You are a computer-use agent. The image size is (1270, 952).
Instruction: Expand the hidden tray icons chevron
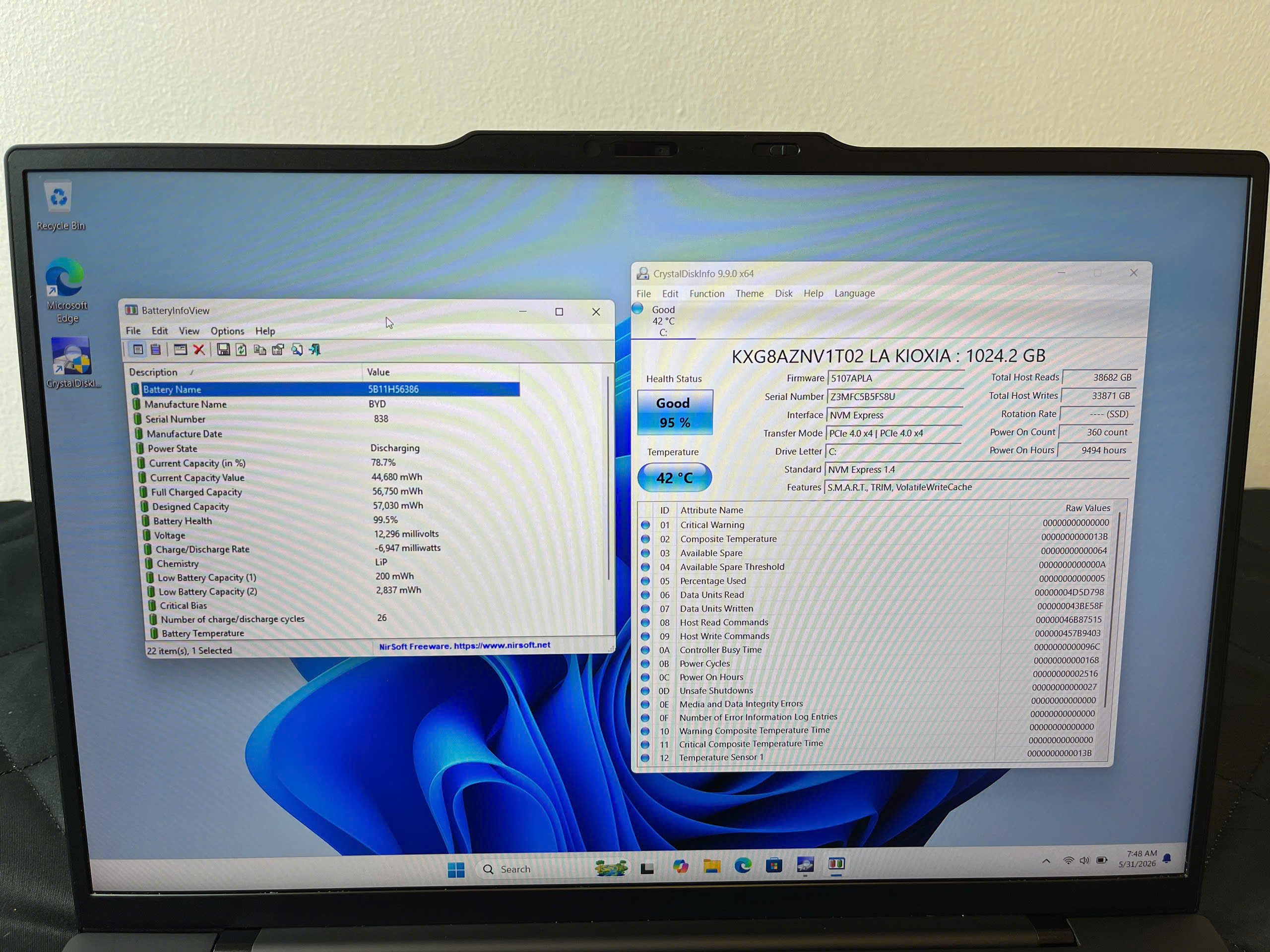1046,861
